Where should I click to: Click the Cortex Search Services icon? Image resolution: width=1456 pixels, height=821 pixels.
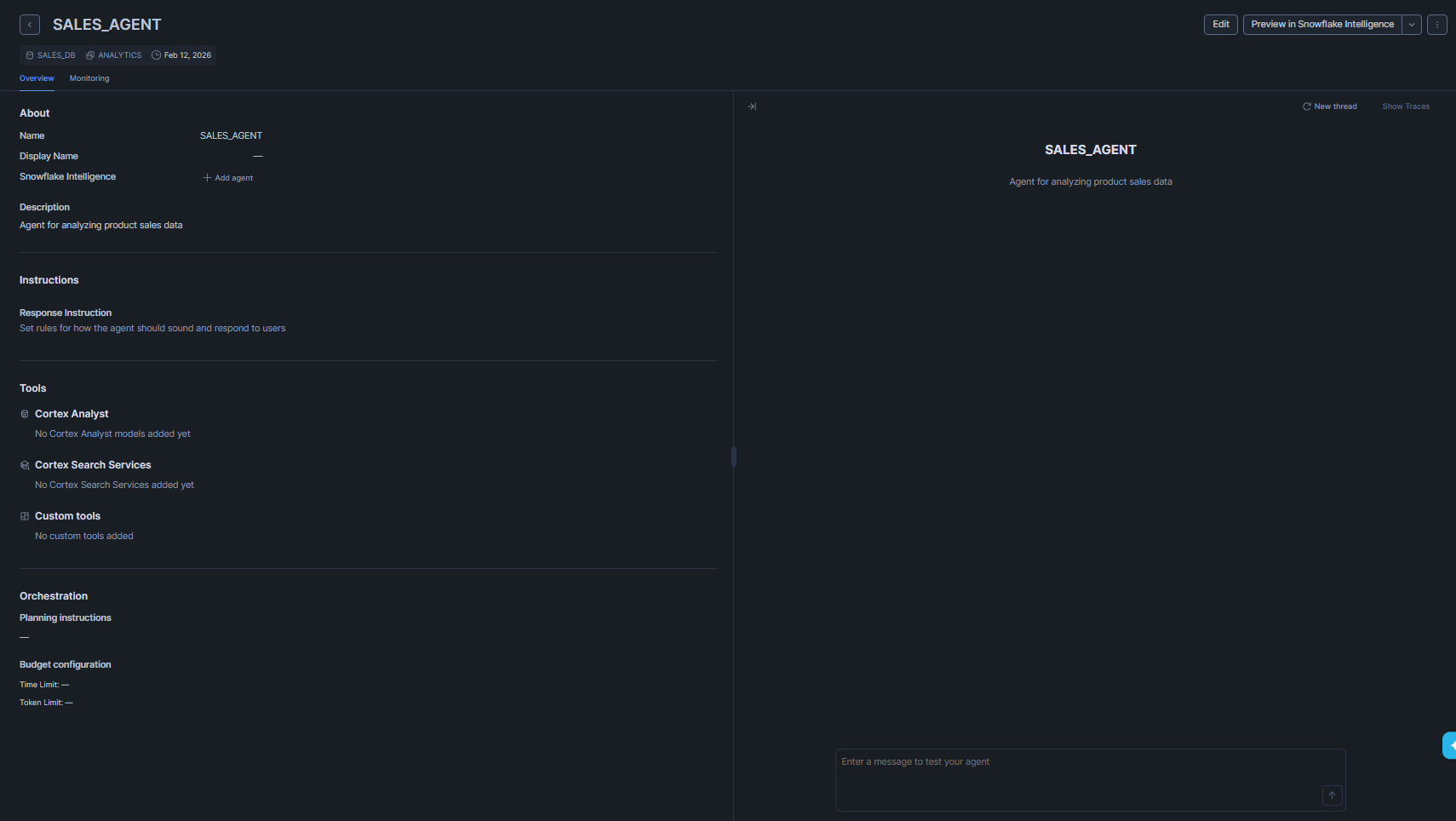[x=24, y=465]
